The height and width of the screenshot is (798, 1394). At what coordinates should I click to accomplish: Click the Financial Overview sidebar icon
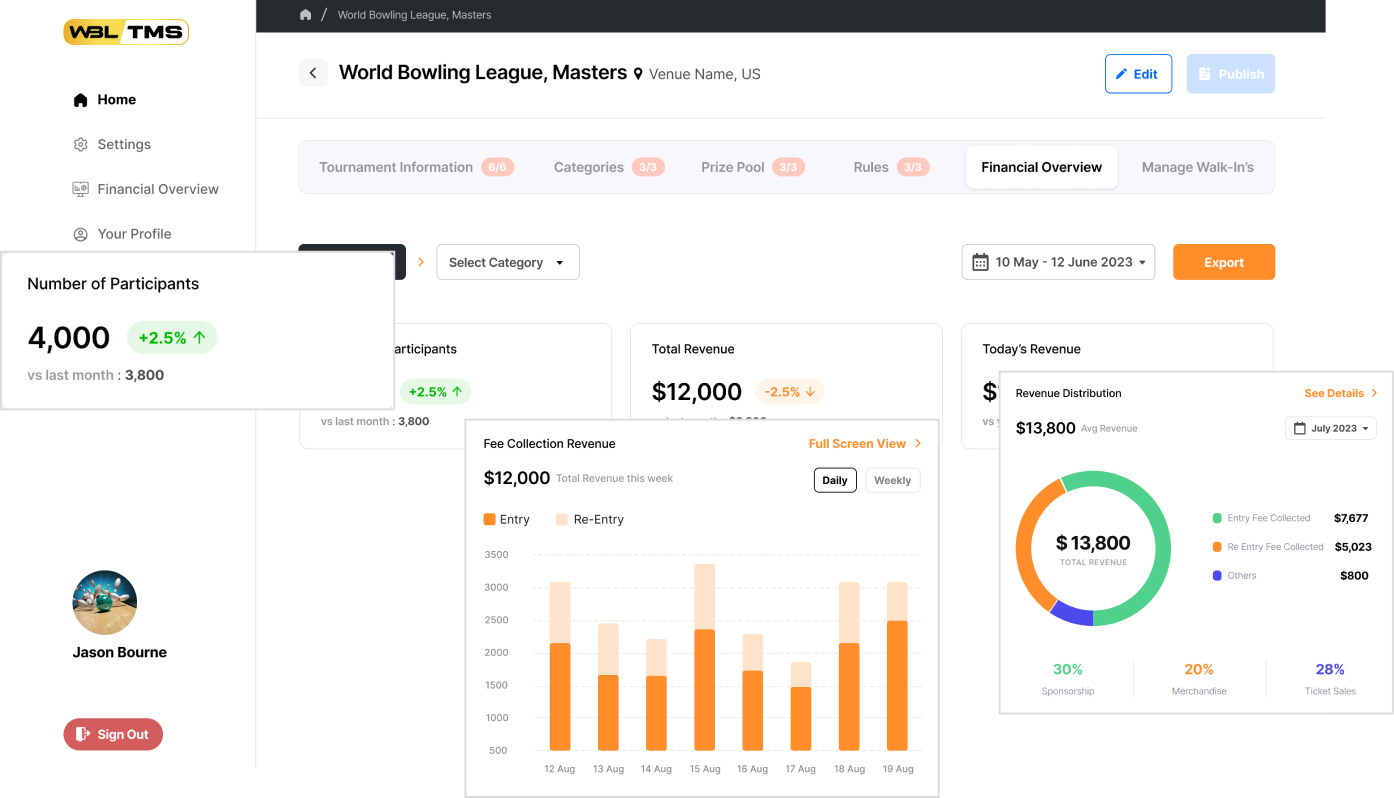pos(81,189)
